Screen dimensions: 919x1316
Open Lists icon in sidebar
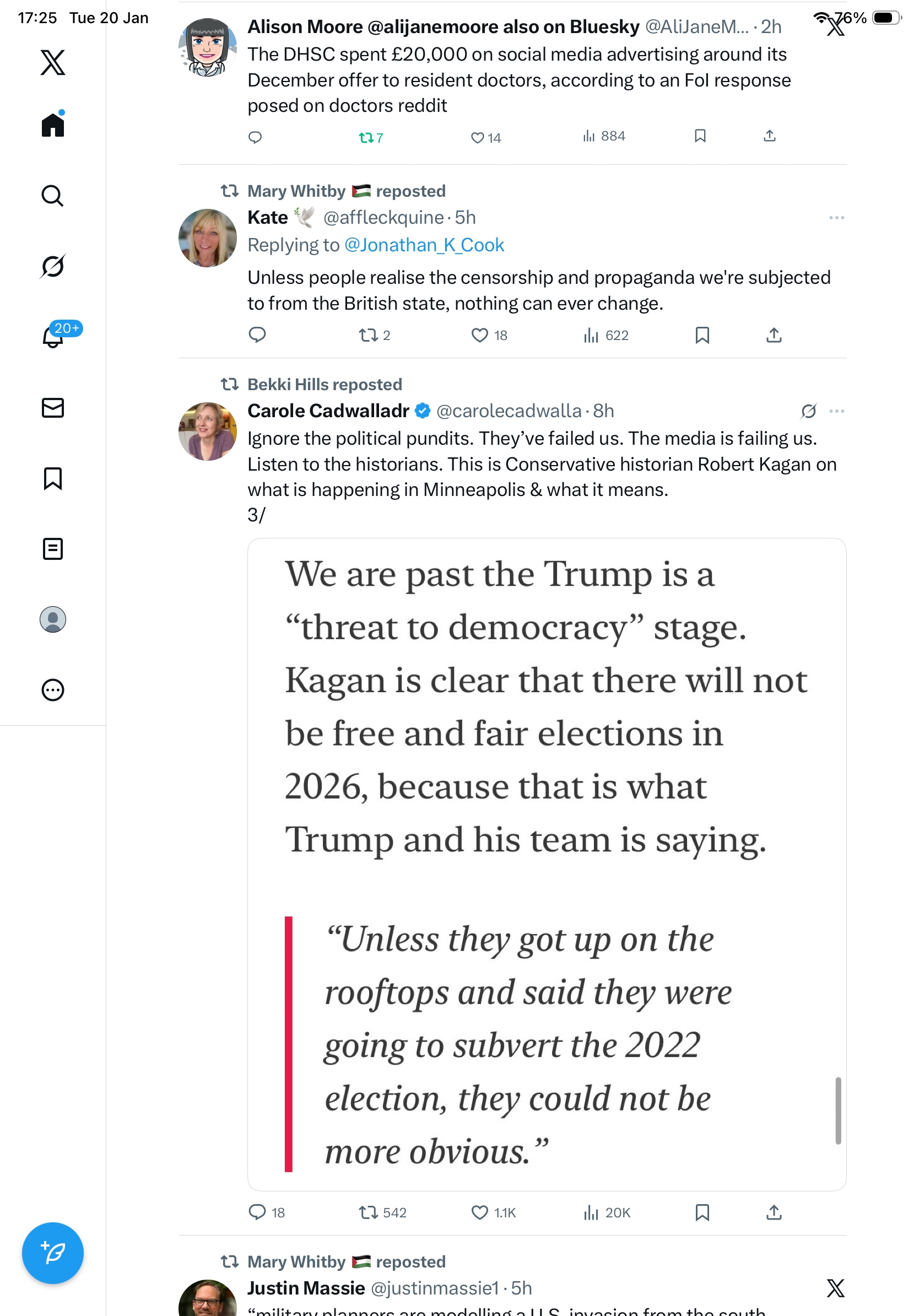[x=53, y=548]
